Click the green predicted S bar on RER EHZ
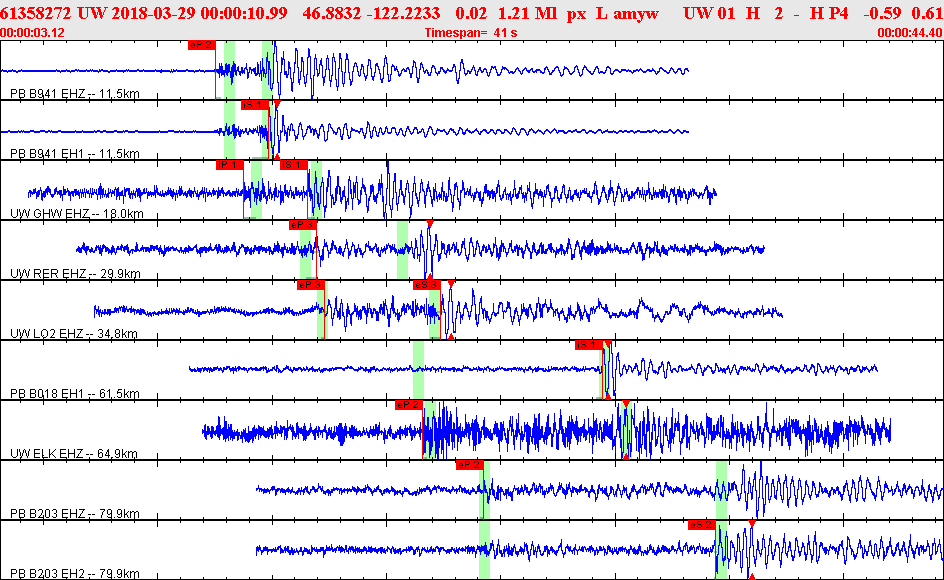 tap(402, 250)
